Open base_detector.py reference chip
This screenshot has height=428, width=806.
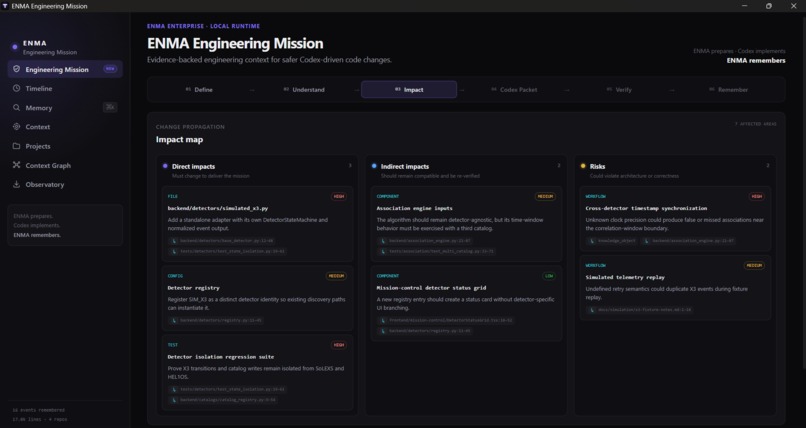[x=222, y=240]
